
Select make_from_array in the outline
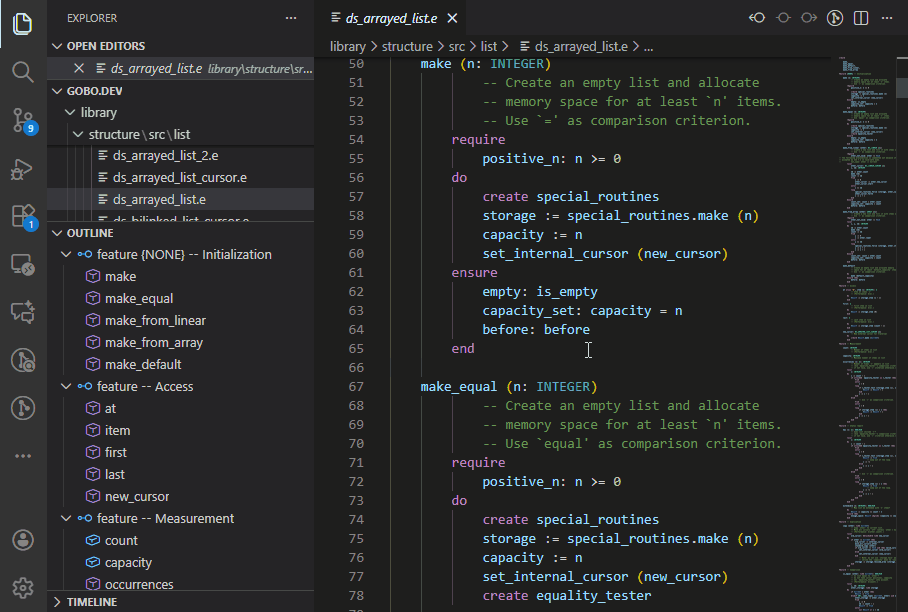click(153, 342)
